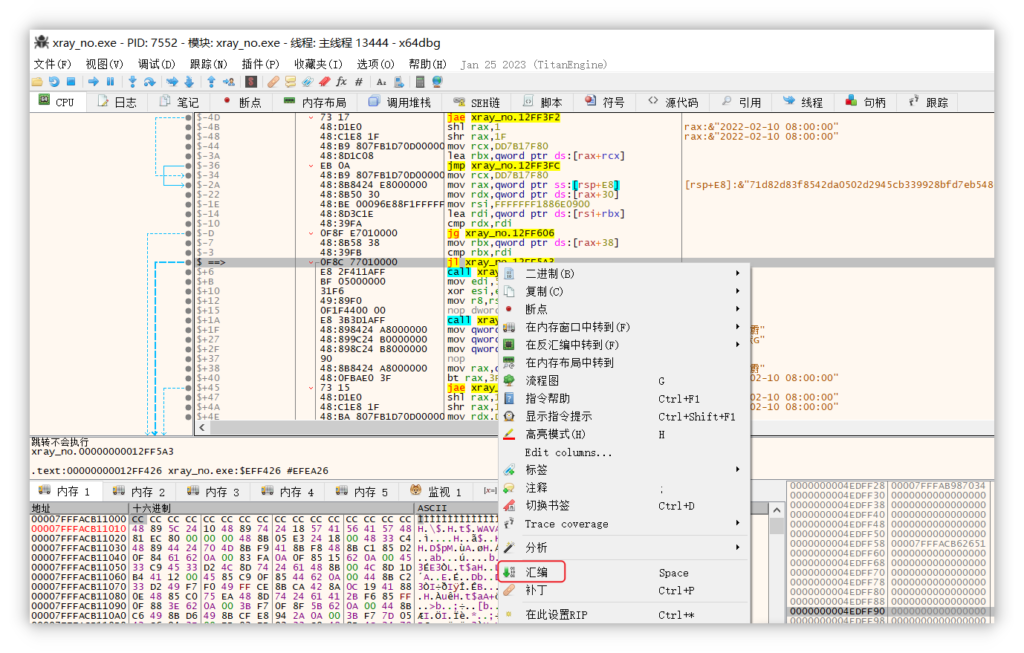Open the 内存 2 dump tab

[139, 491]
